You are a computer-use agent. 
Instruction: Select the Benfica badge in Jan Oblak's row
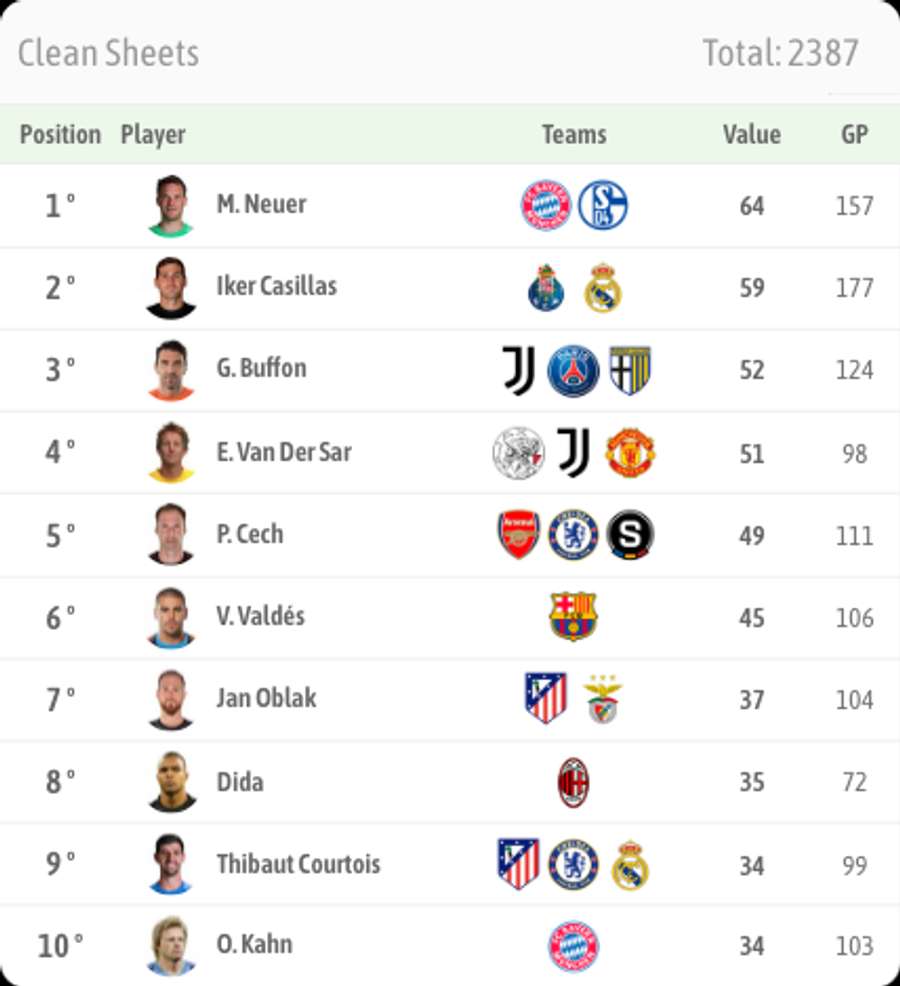pos(601,698)
